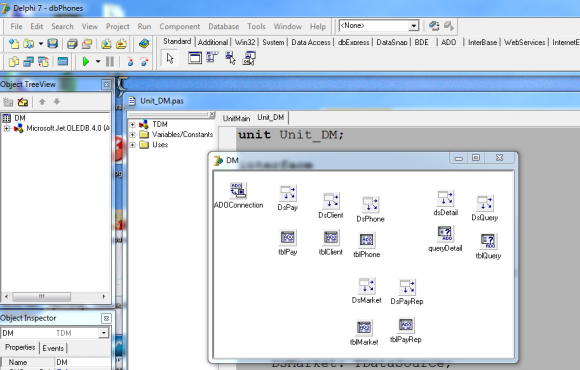Viewport: 580px width, 370px height.
Task: Select the DsMarket datasource component
Action: point(367,286)
